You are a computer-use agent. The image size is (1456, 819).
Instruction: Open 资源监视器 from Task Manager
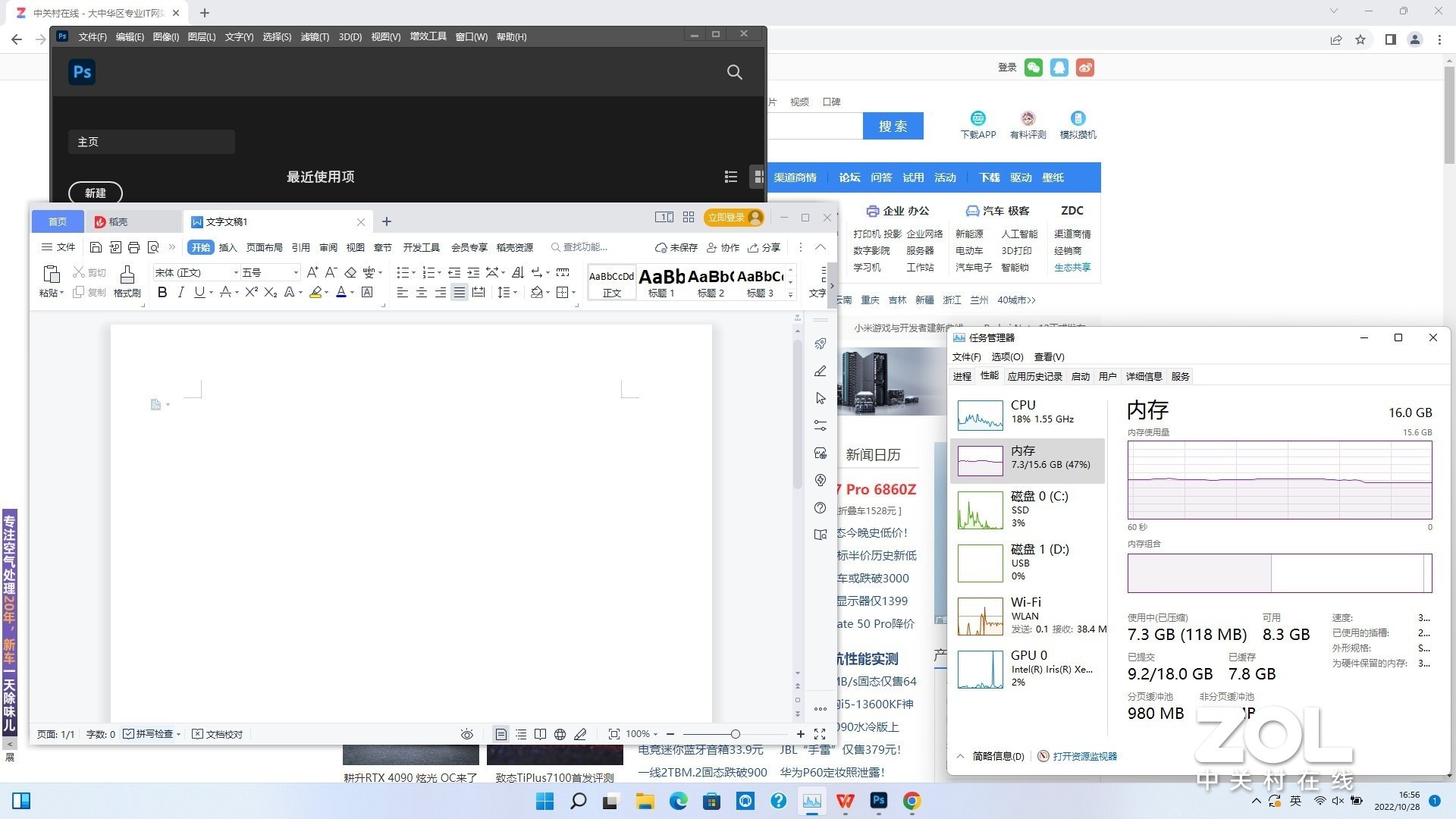(x=1083, y=756)
